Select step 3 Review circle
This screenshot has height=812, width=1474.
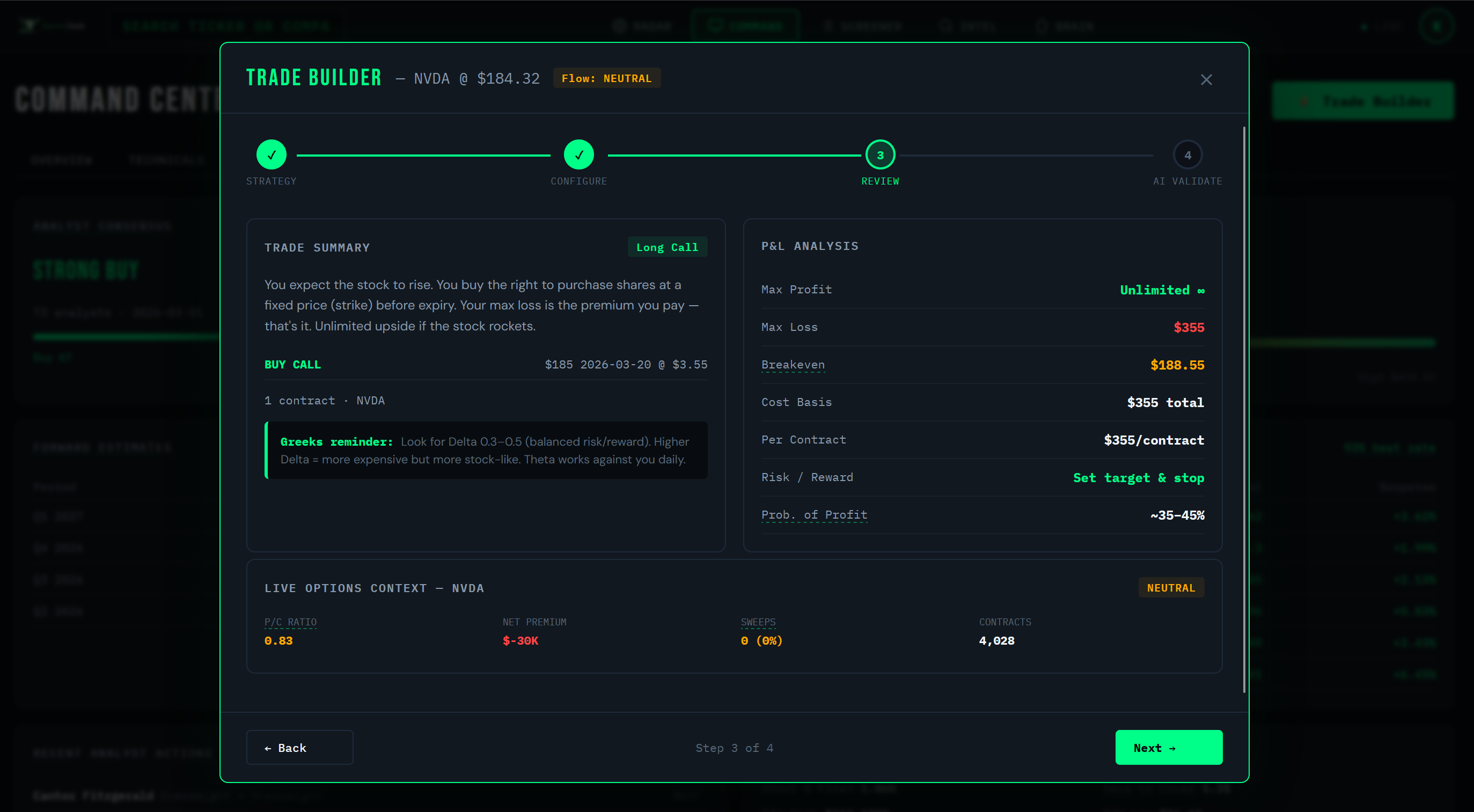pyautogui.click(x=879, y=155)
